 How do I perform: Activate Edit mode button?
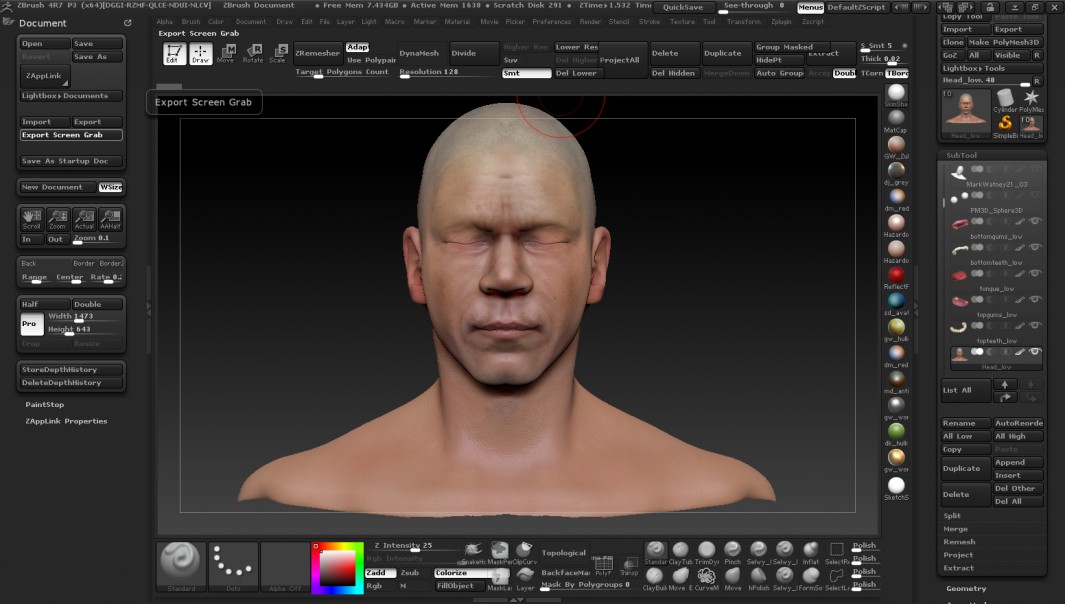pos(175,53)
